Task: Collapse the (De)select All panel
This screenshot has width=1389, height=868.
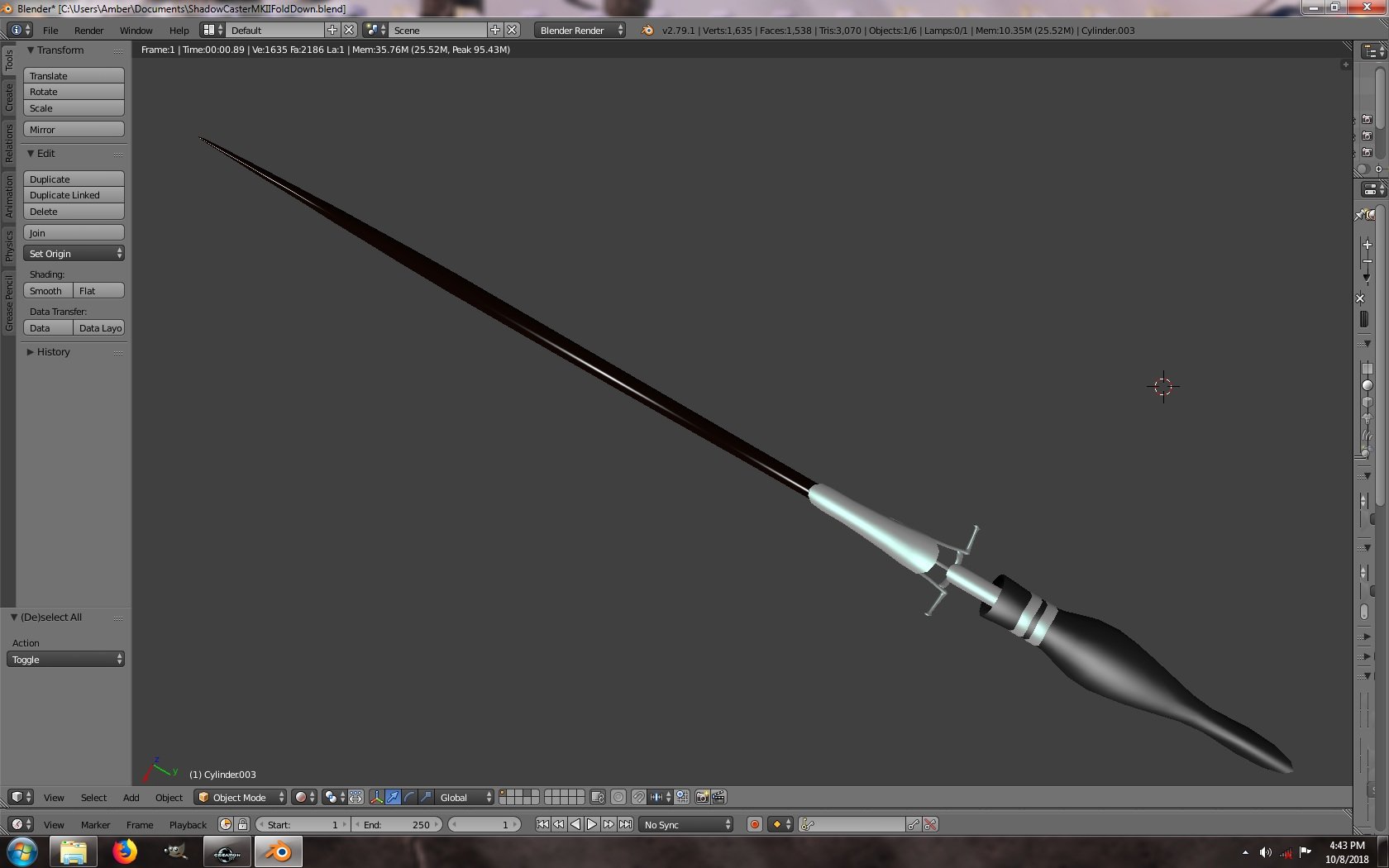Action: [14, 618]
